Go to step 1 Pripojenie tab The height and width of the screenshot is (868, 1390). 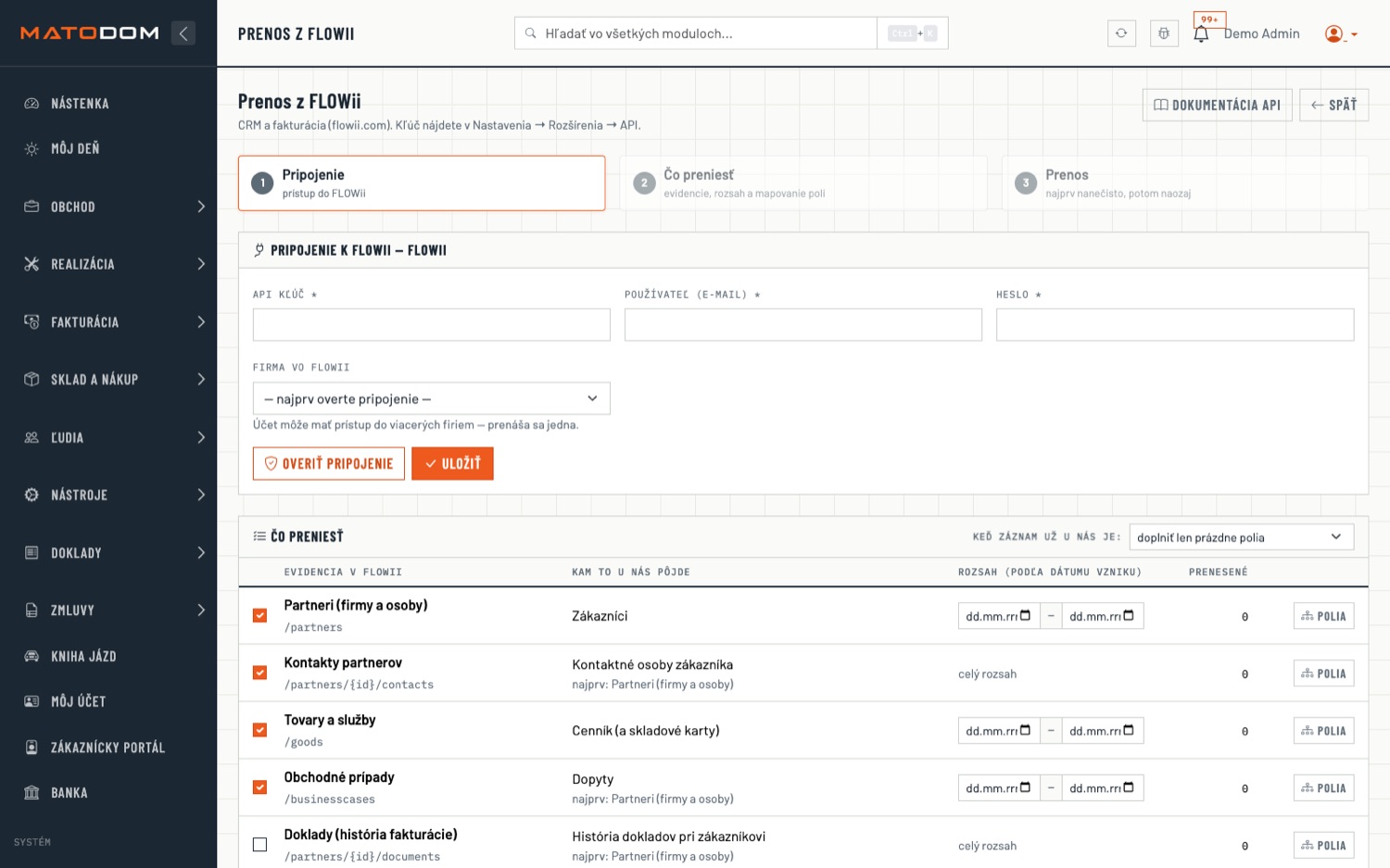click(422, 183)
